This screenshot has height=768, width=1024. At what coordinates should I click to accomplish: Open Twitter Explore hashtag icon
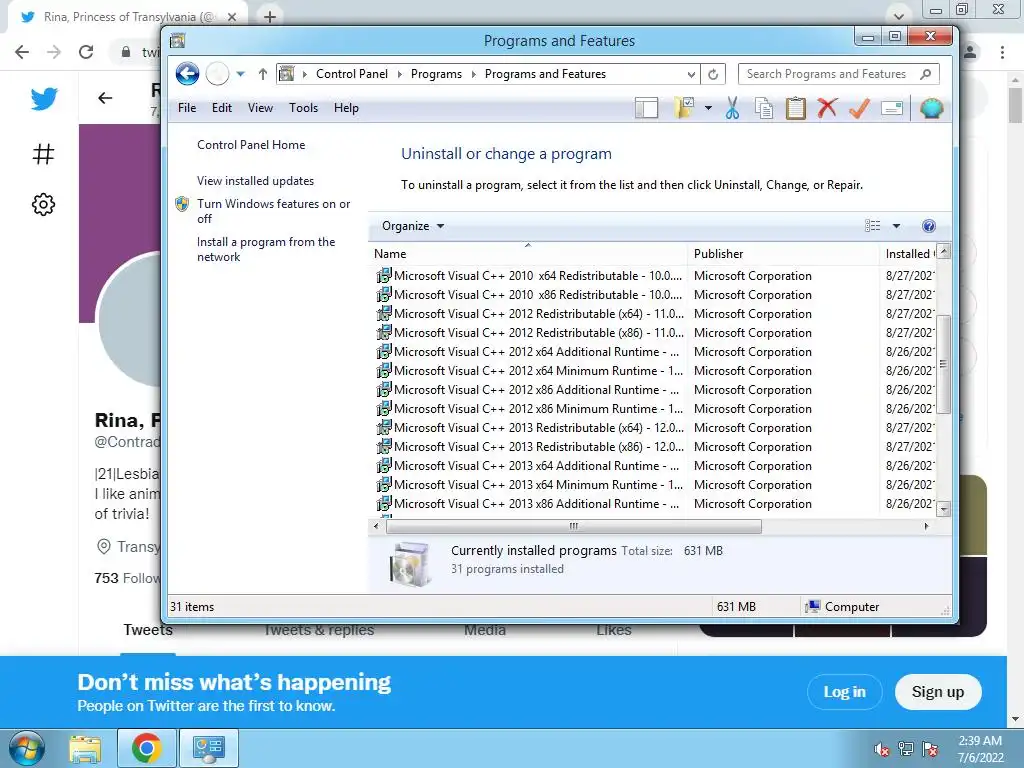[x=43, y=154]
